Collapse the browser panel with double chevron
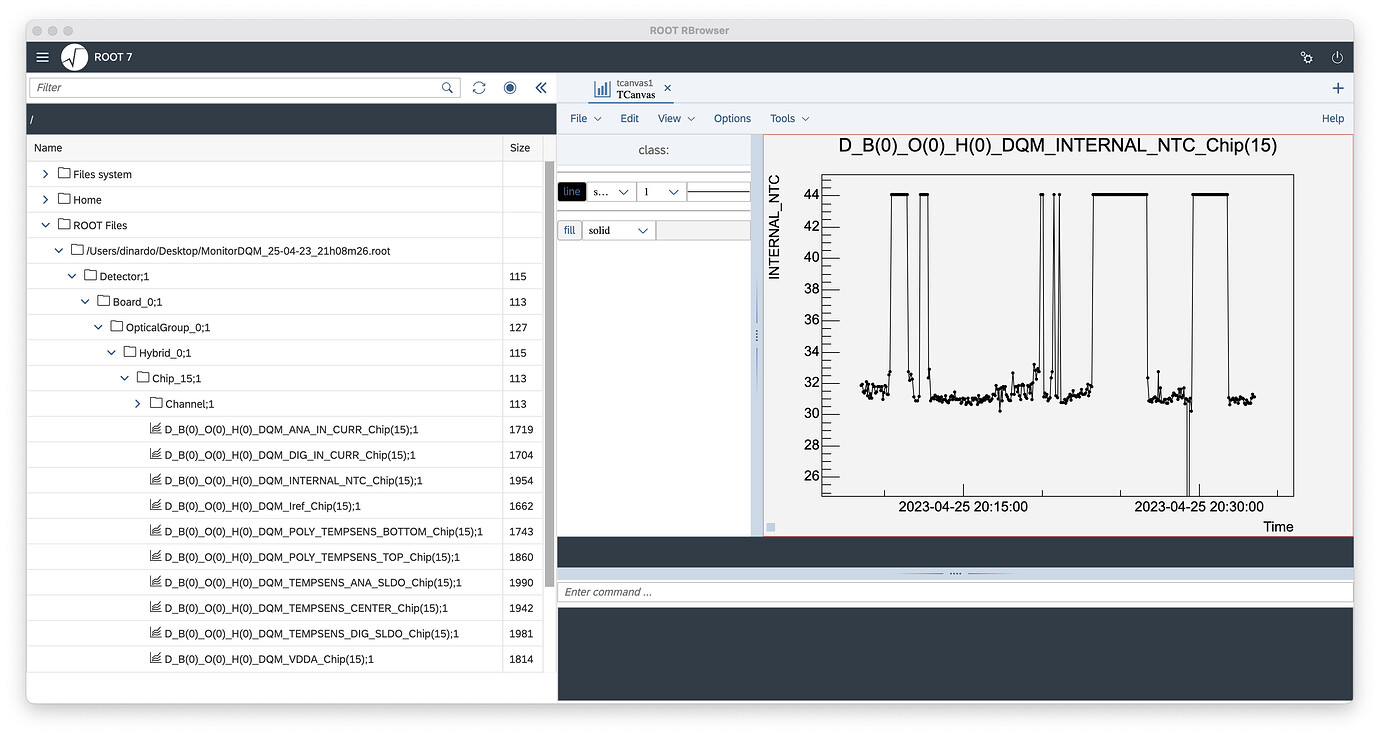 541,88
